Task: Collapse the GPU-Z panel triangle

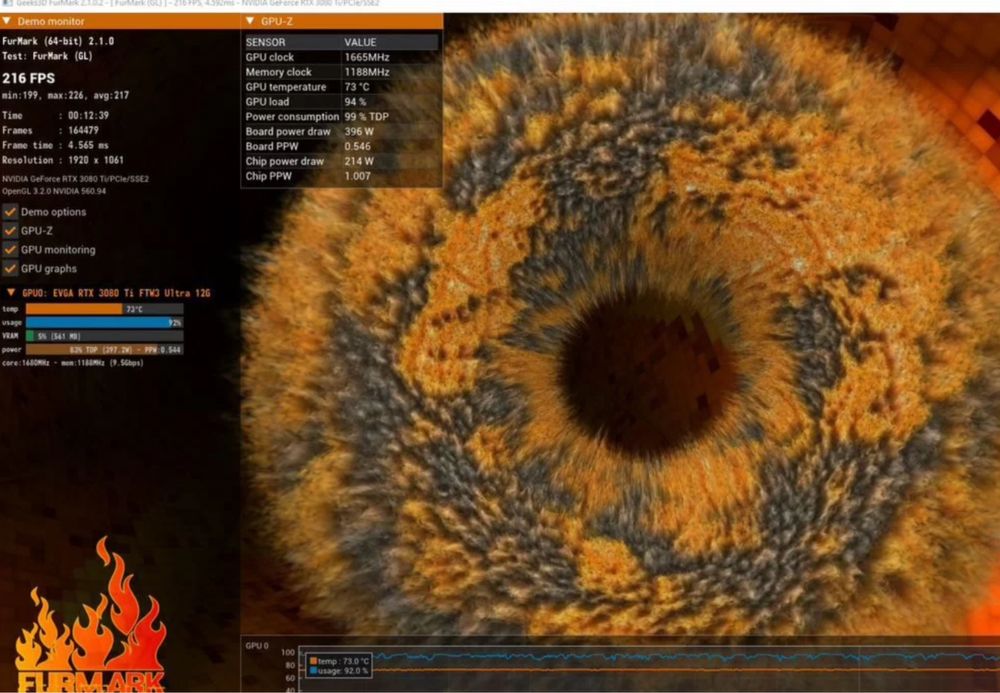Action: pos(250,21)
